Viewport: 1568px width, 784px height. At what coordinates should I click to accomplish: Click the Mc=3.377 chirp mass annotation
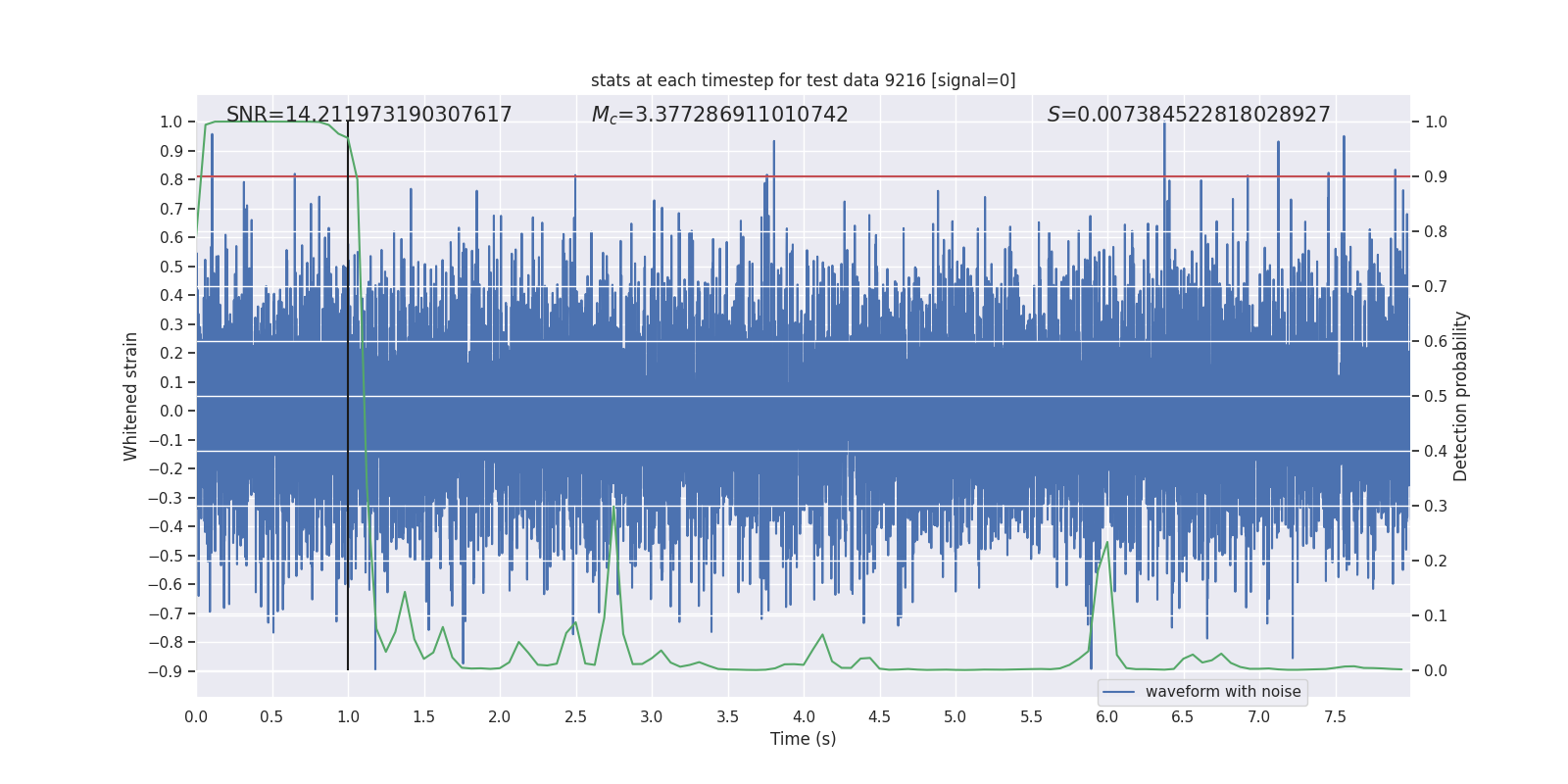[x=719, y=115]
